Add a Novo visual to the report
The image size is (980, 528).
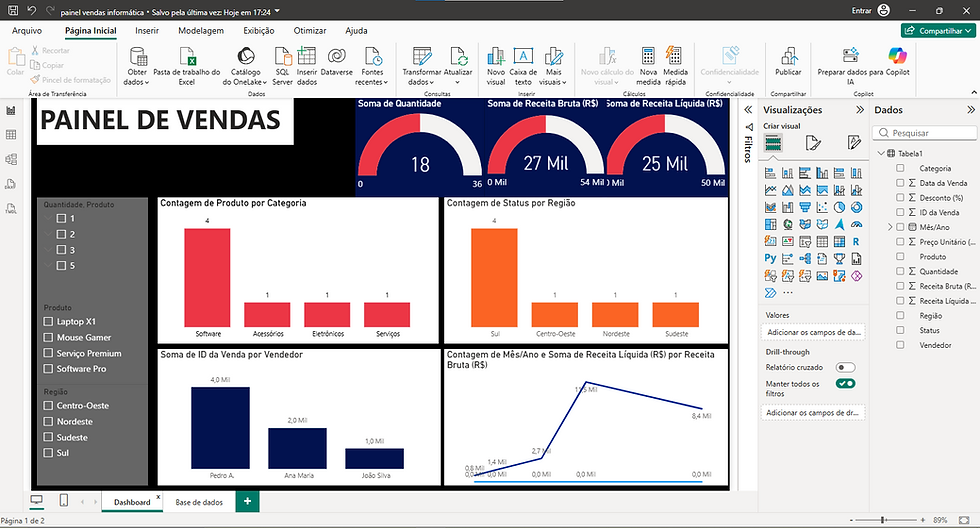coord(496,66)
